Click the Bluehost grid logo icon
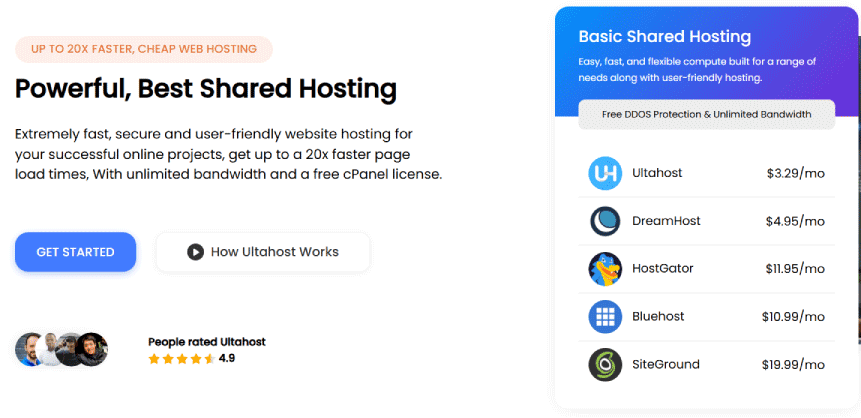Viewport: 861px width, 418px height. (605, 317)
